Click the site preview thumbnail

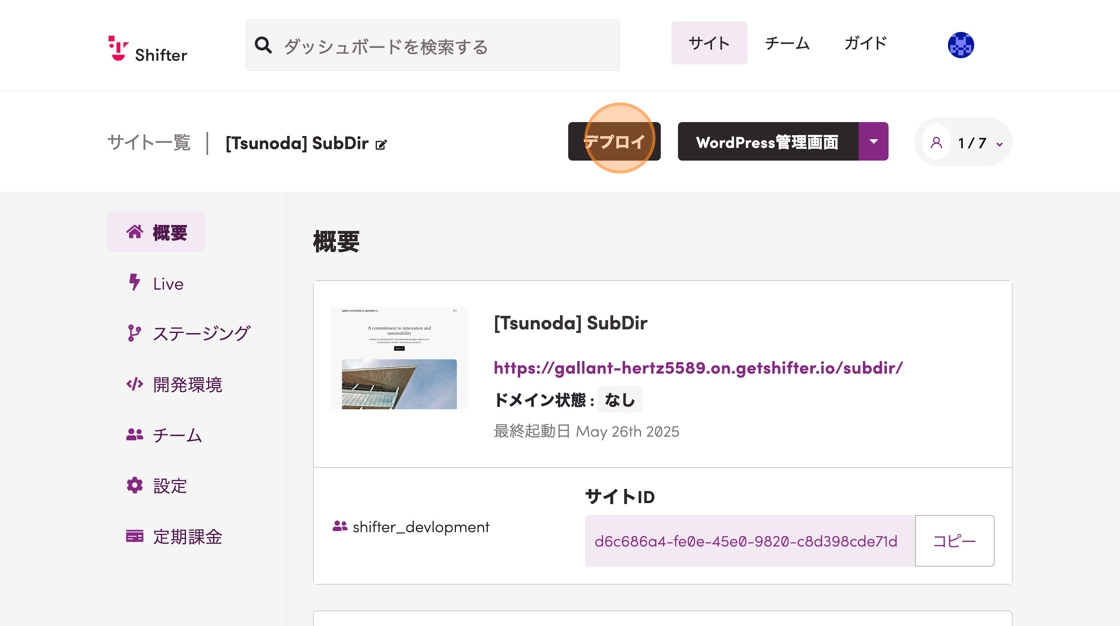coord(399,358)
